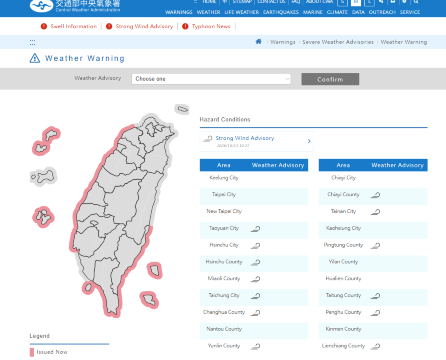Click the red alert icon beside Swell Information
Image resolution: width=446 pixels, height=360 pixels.
pos(44,26)
